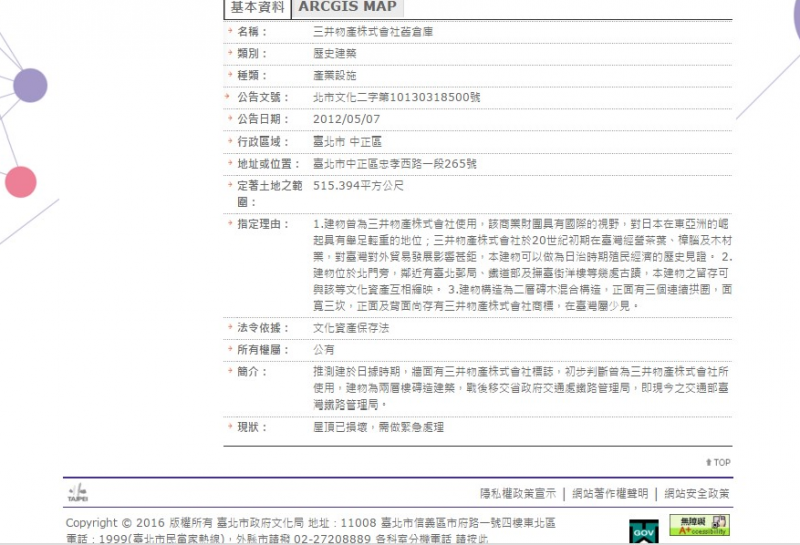Screen dimensions: 800x545
Task: Click the legal basis 文化資產保存法
Action: click(350, 328)
